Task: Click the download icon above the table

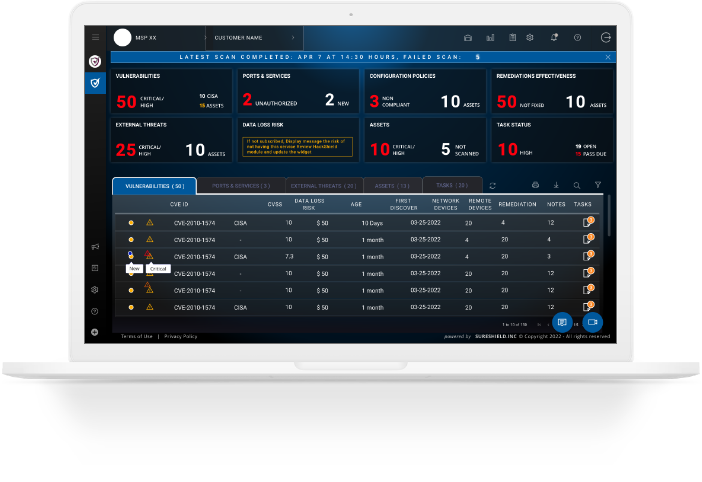Action: pyautogui.click(x=556, y=185)
